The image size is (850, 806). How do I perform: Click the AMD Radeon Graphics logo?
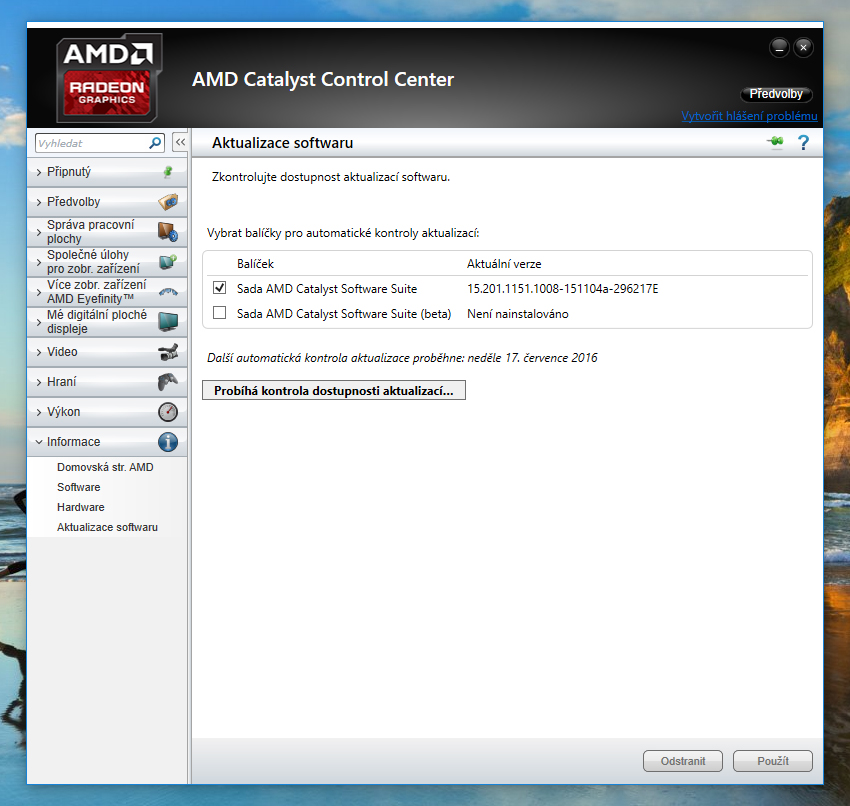point(108,78)
